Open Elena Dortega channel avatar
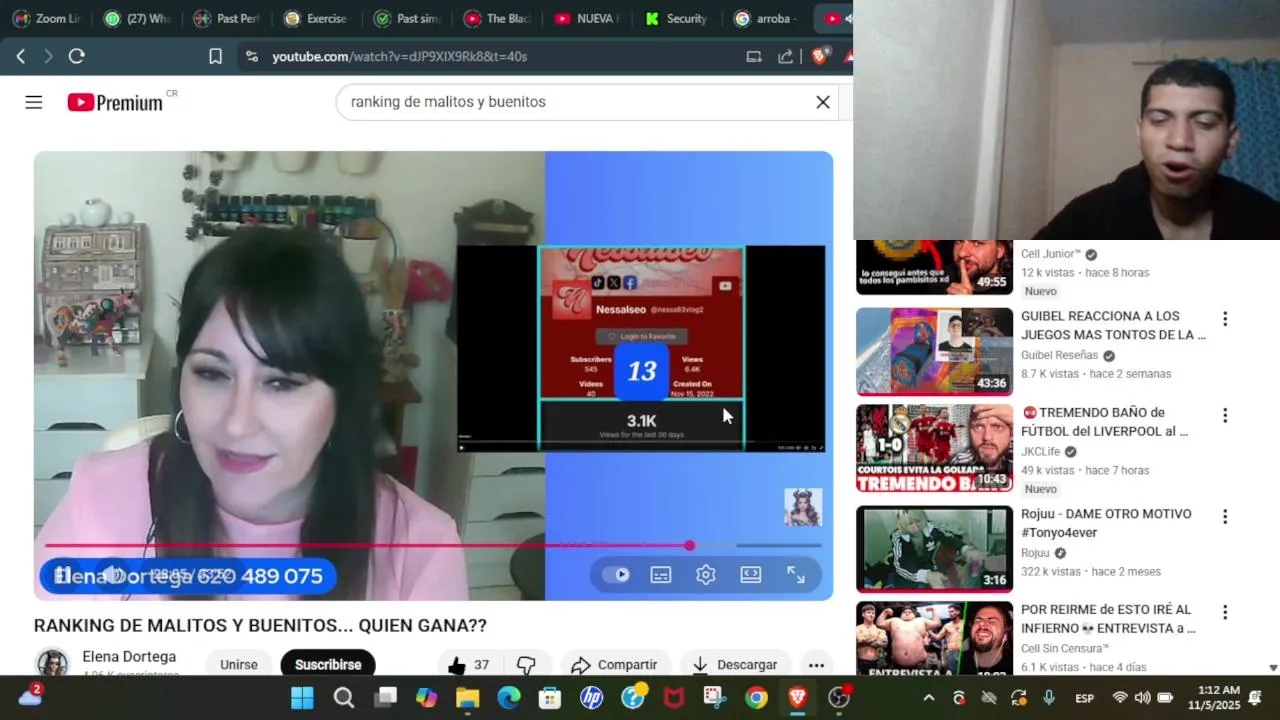This screenshot has height=720, width=1280. pyautogui.click(x=52, y=664)
